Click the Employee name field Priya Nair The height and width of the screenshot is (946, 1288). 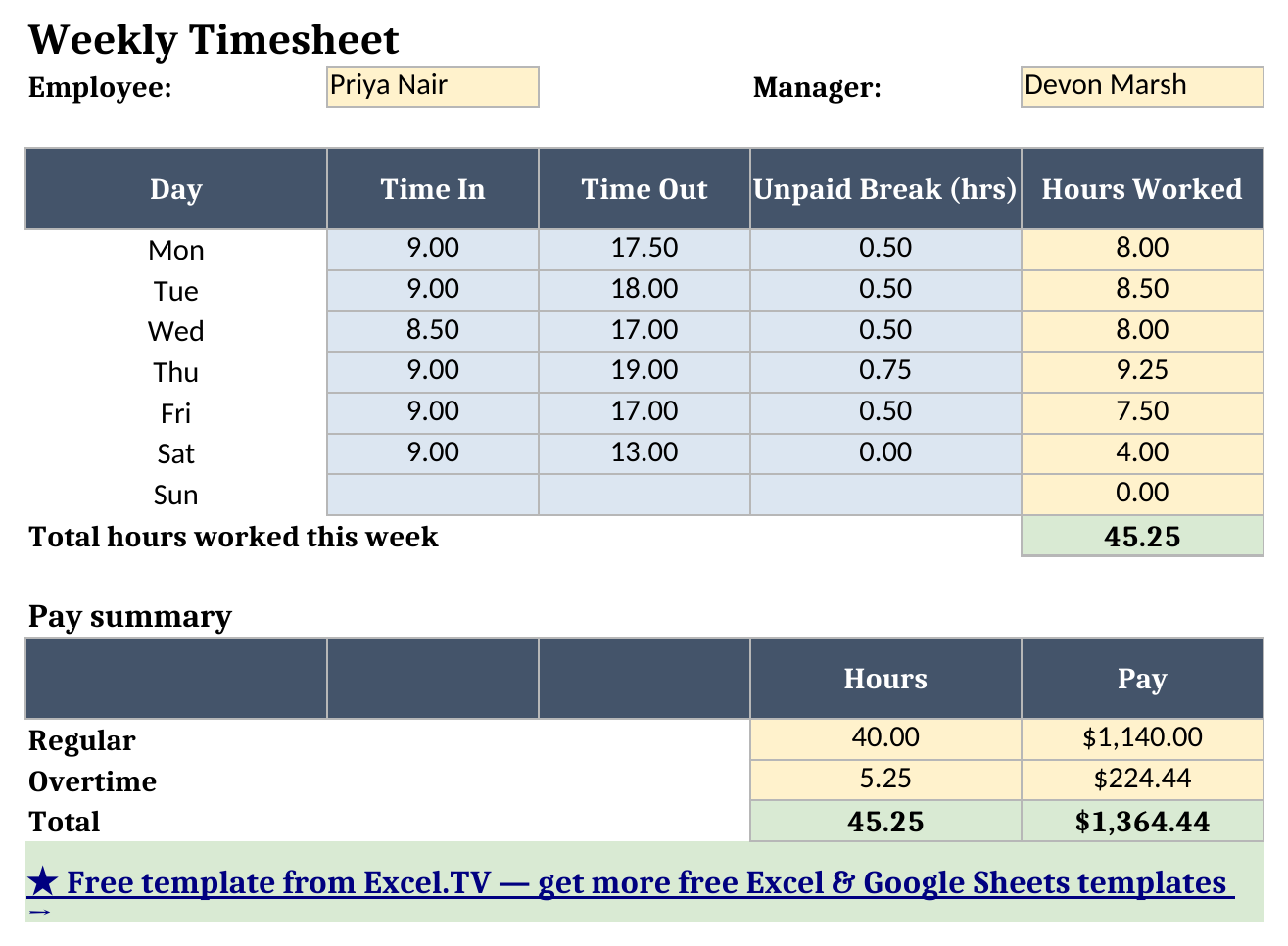(433, 86)
